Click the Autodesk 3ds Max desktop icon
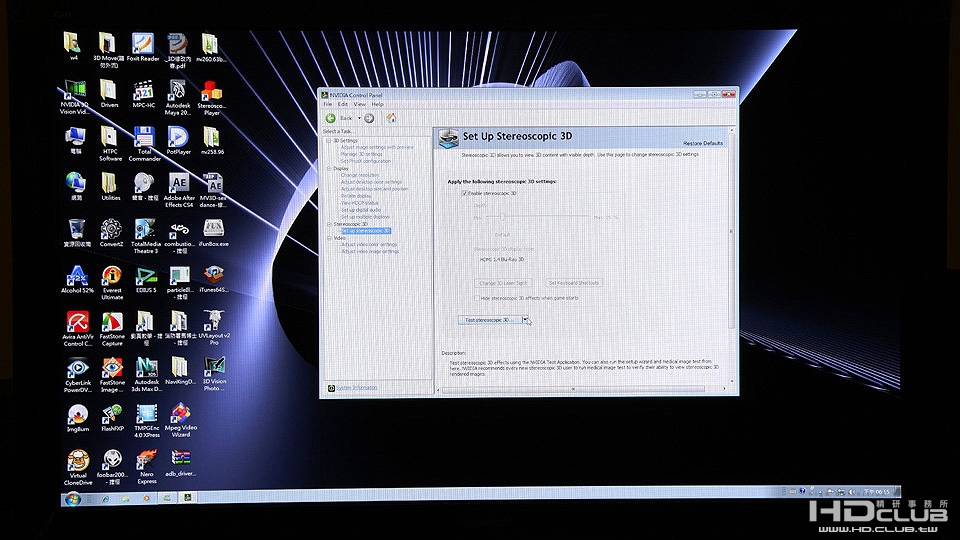This screenshot has height=540, width=960. 146,375
